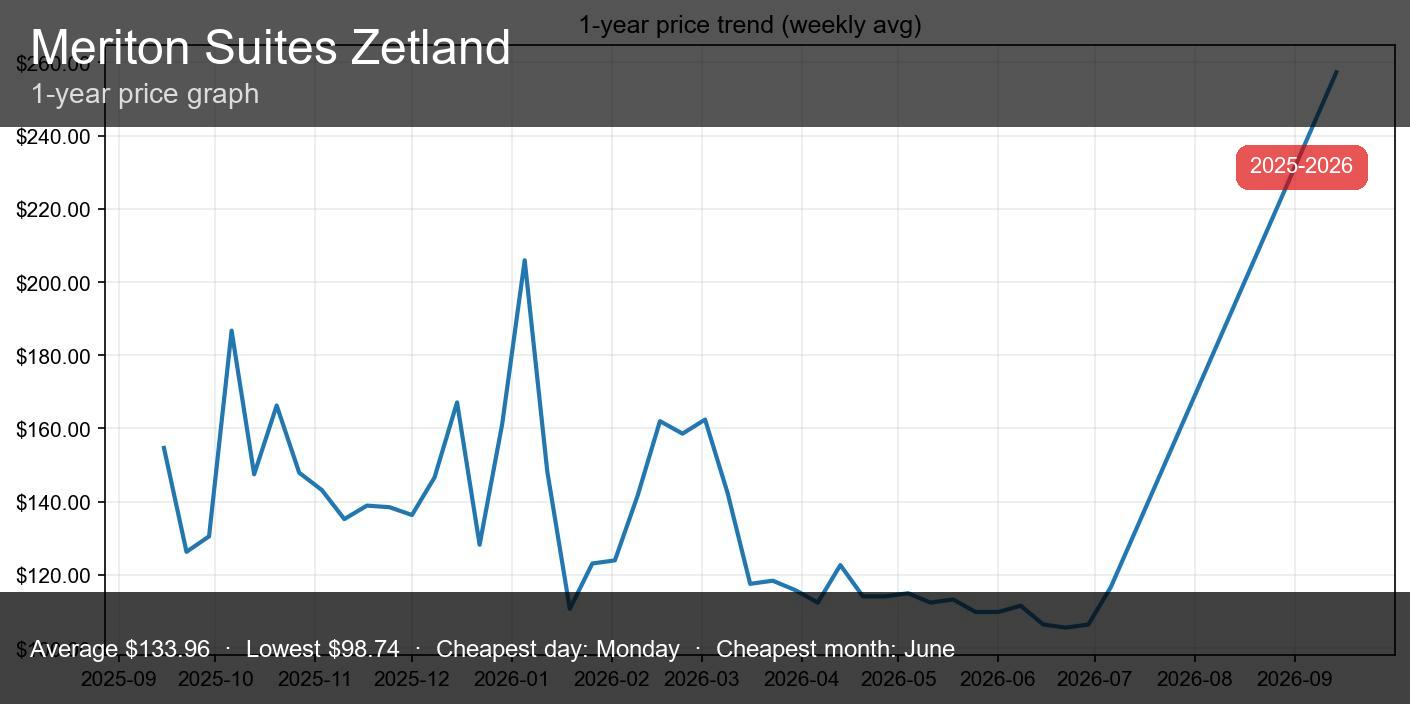Click the $240.00 y-axis label
The image size is (1410, 704).
coord(54,136)
